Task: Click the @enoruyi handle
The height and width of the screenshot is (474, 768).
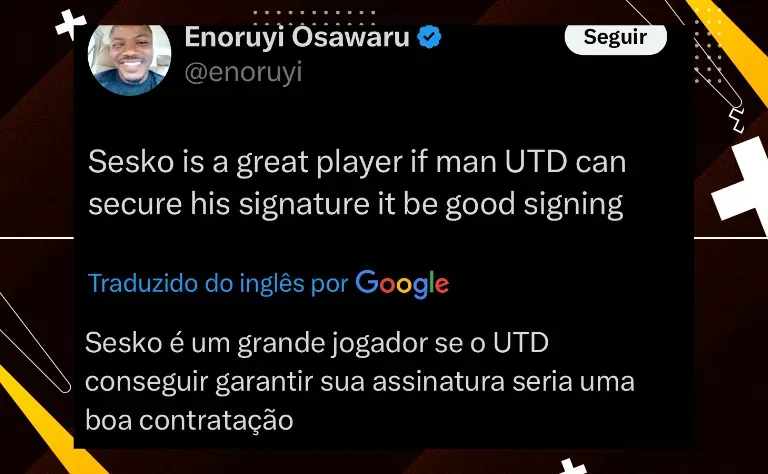Action: 243,72
